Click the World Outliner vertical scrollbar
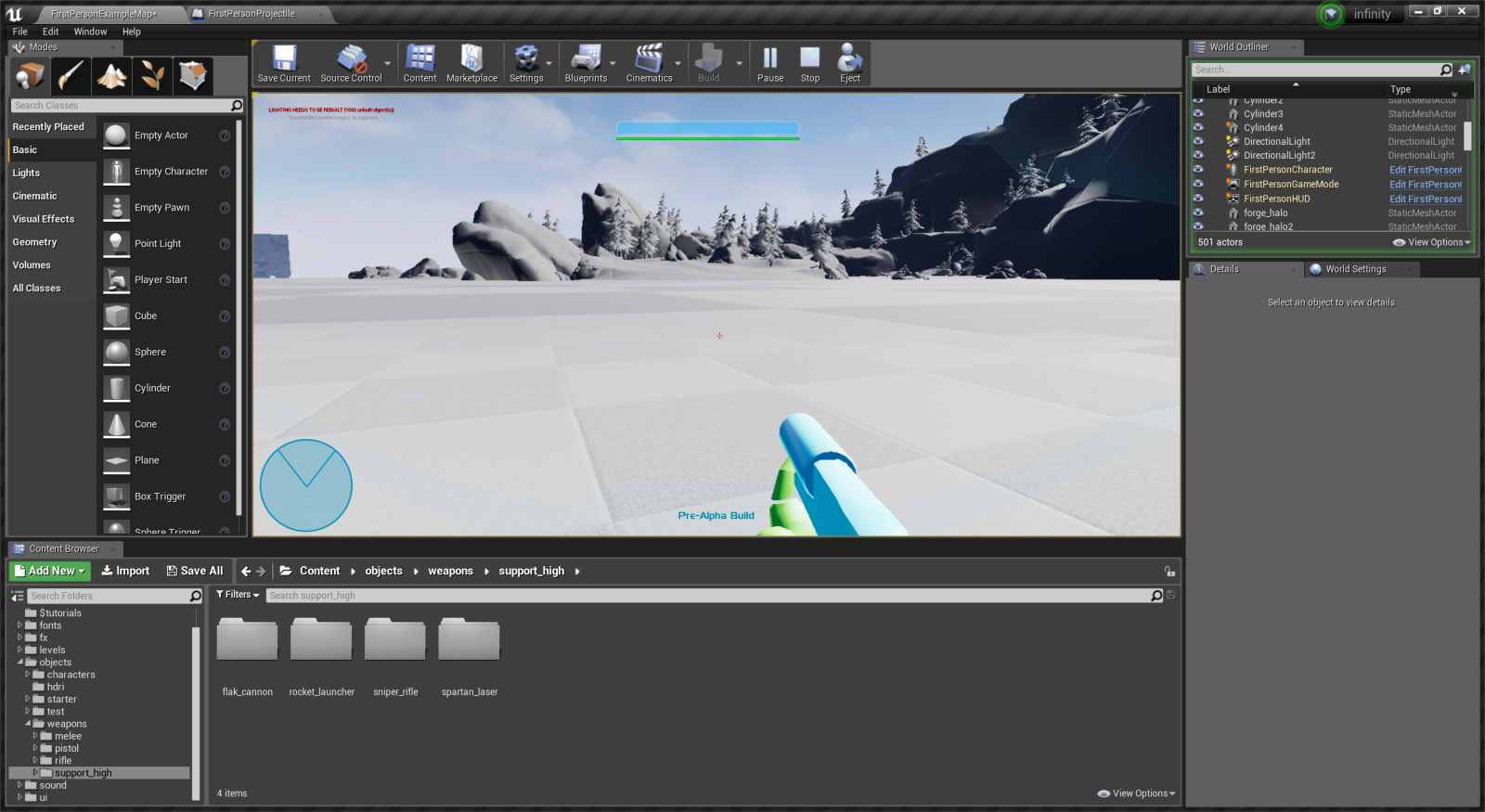 click(x=1467, y=135)
